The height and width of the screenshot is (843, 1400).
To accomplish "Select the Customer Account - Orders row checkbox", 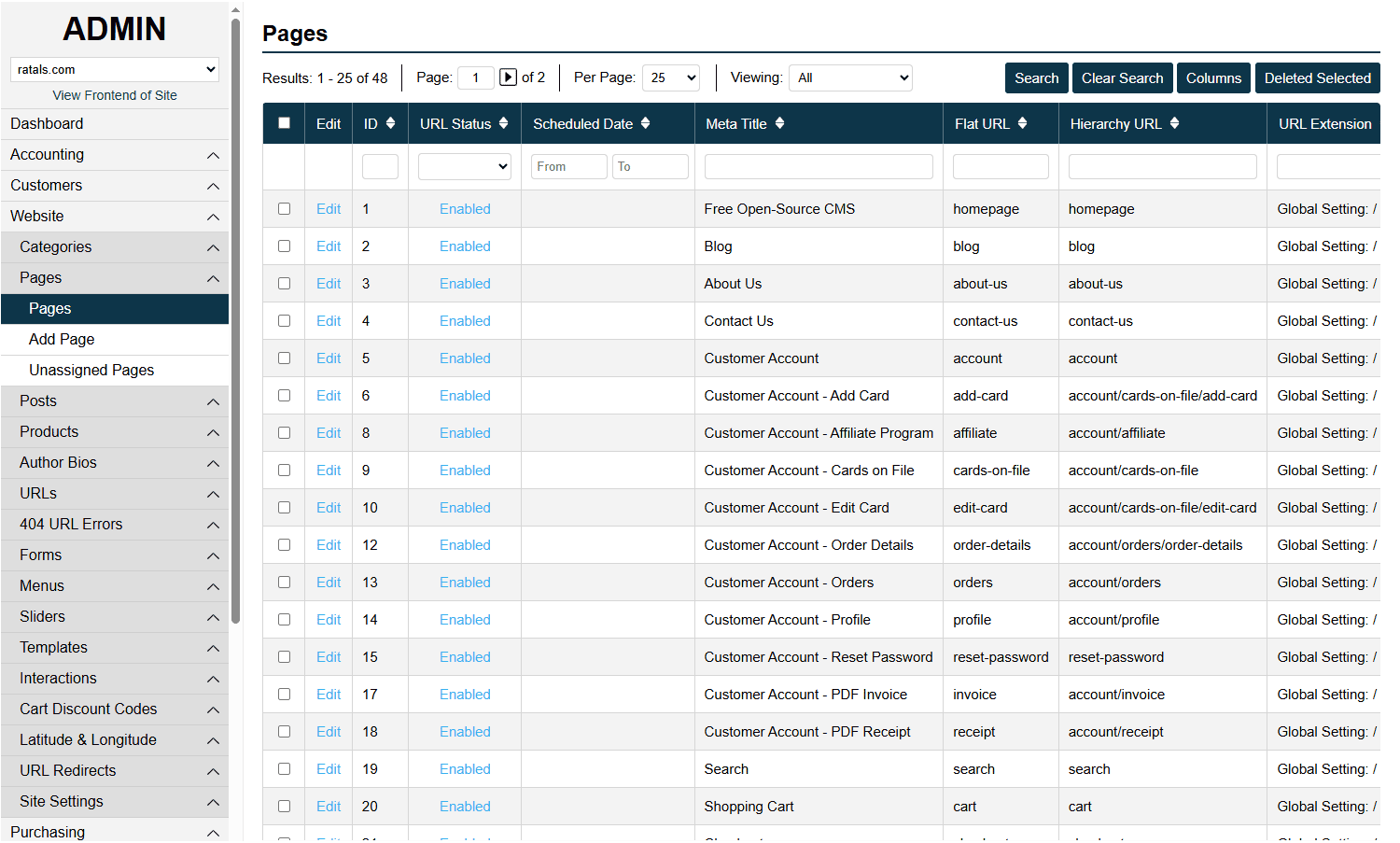I will click(284, 583).
